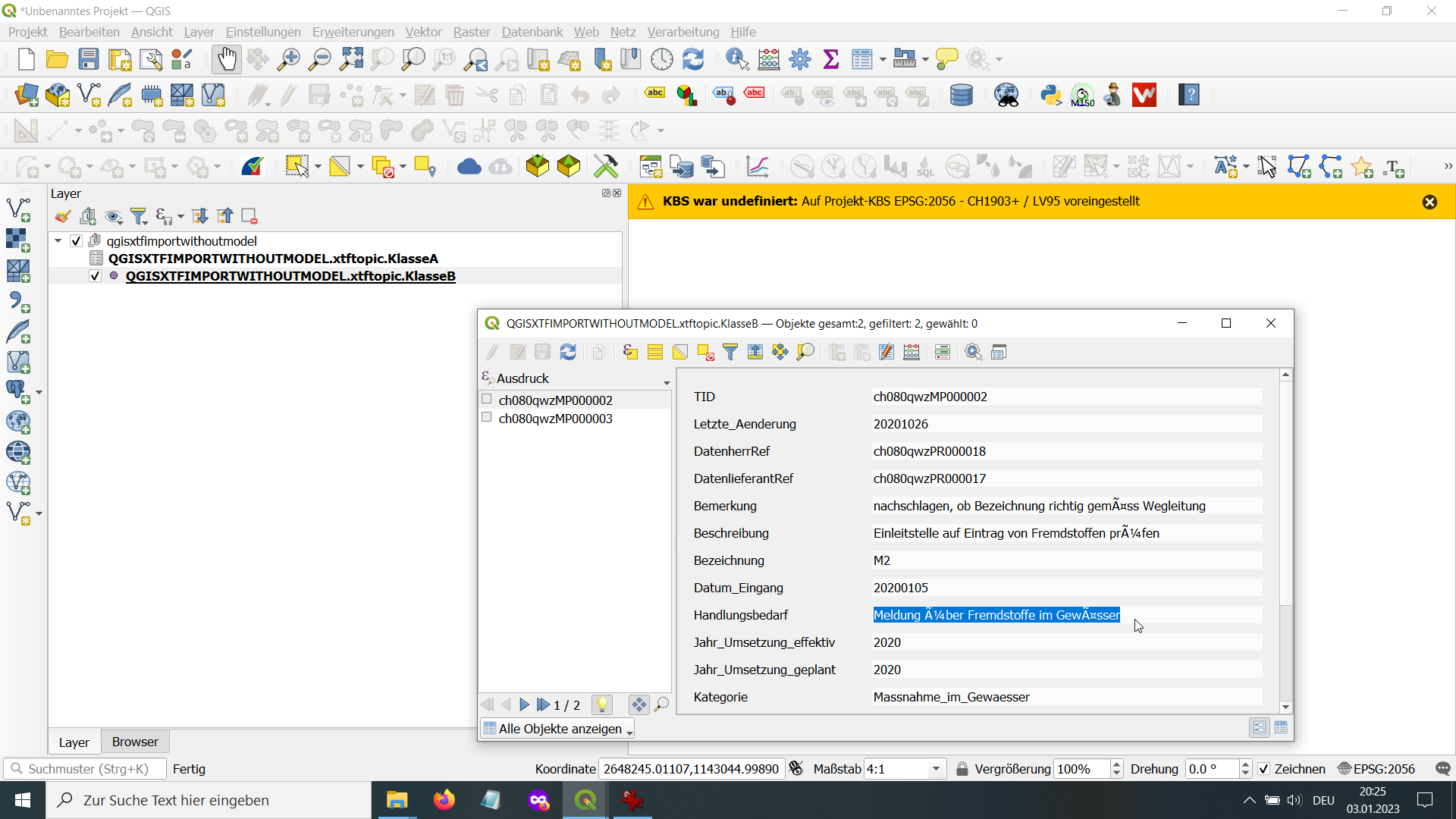
Task: Open the Maßstab scale dropdown
Action: pyautogui.click(x=936, y=769)
